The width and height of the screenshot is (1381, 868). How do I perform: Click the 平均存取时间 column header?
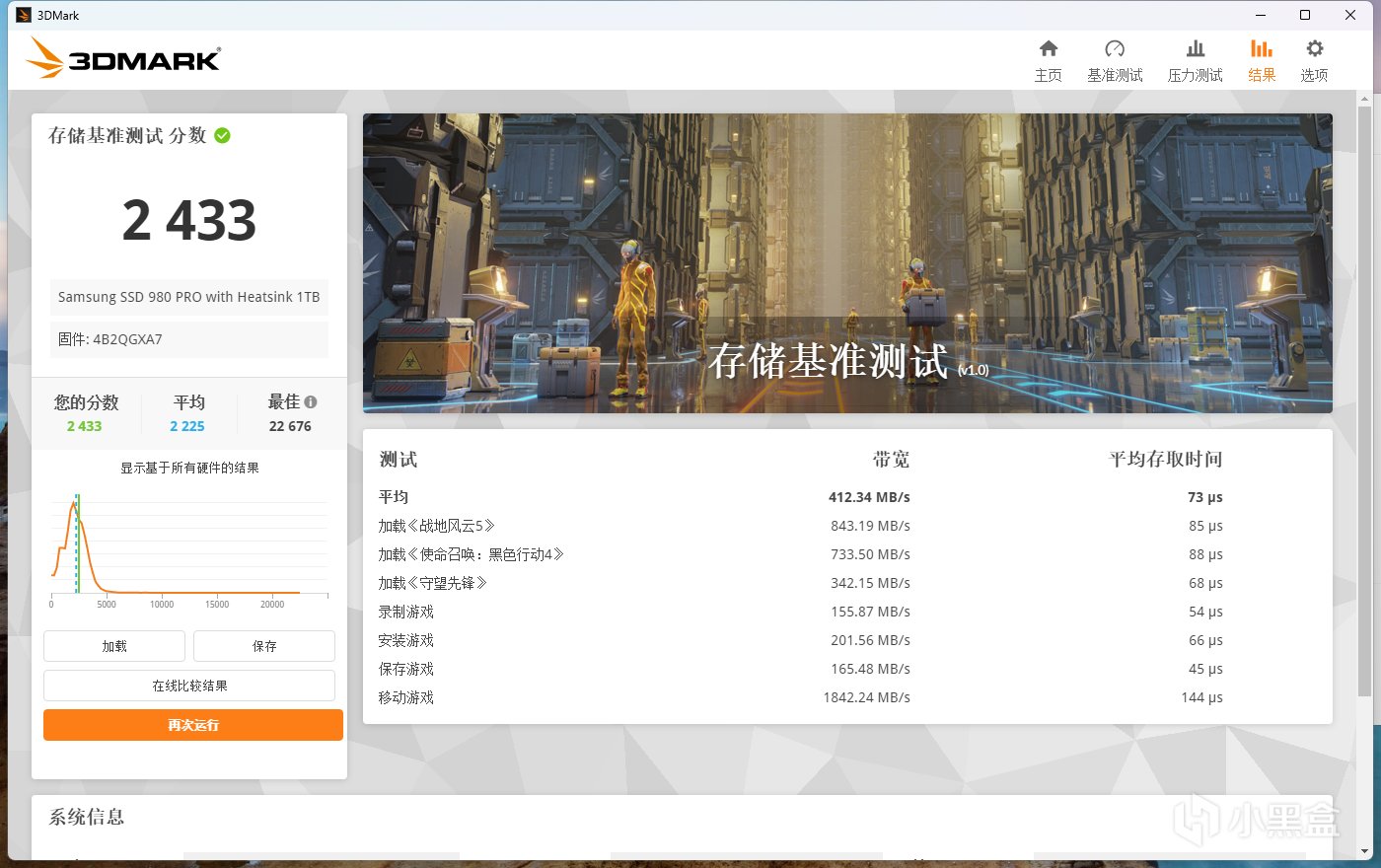[1166, 460]
